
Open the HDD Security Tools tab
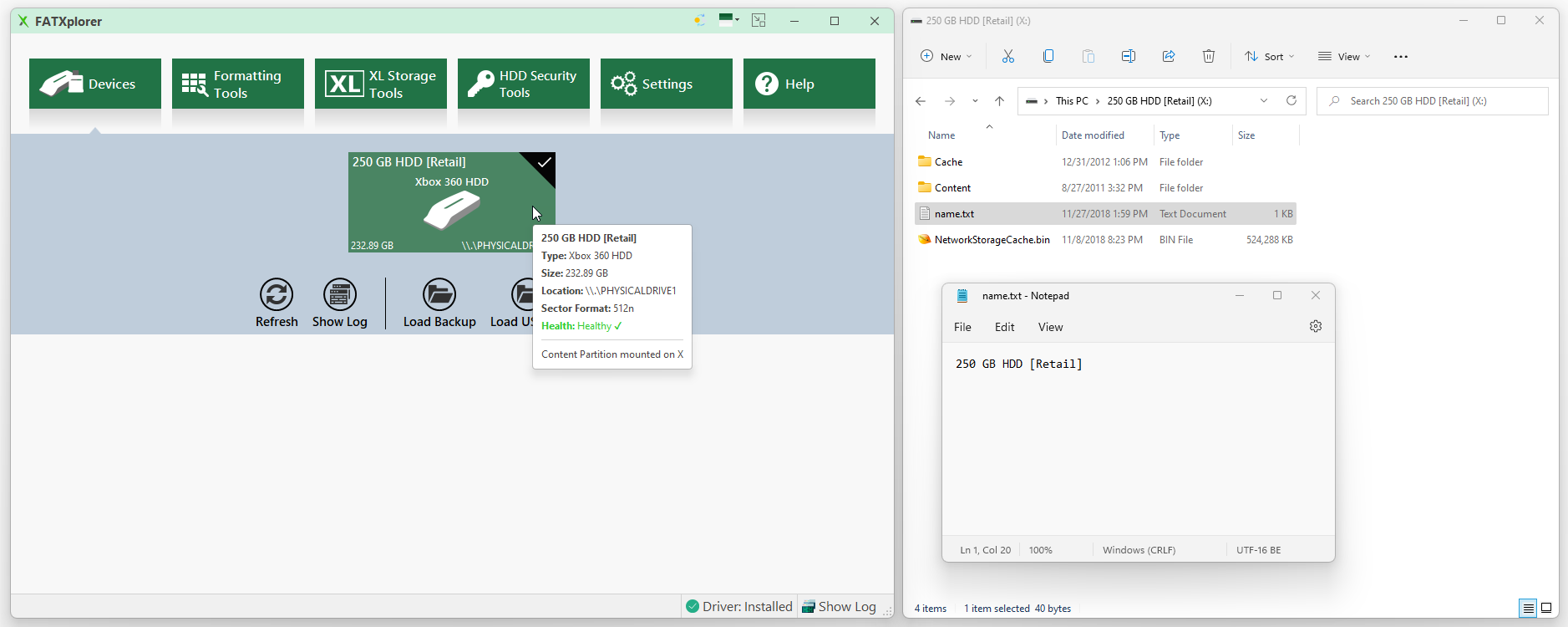click(524, 84)
